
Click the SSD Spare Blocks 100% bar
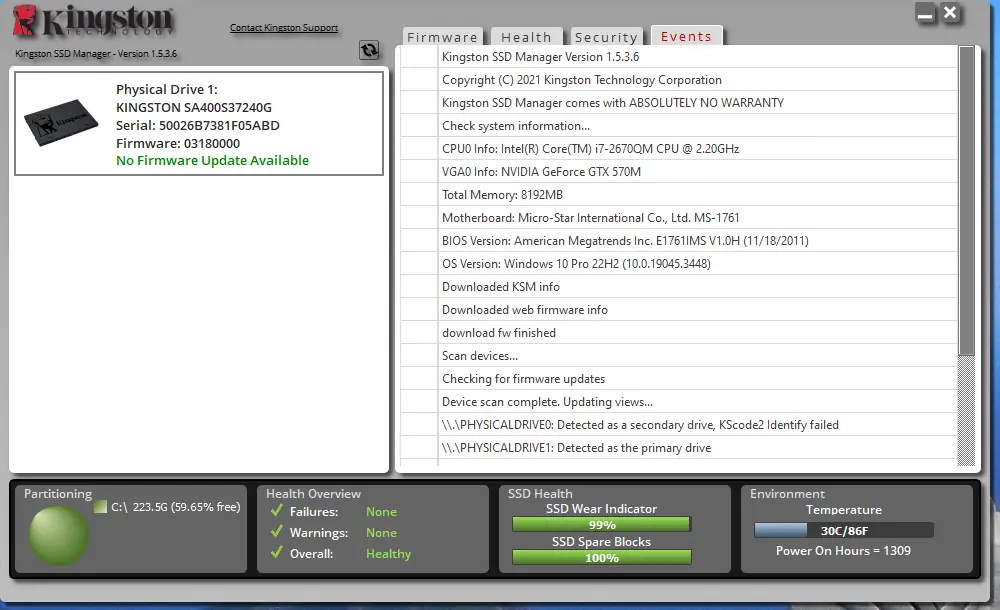coord(601,558)
